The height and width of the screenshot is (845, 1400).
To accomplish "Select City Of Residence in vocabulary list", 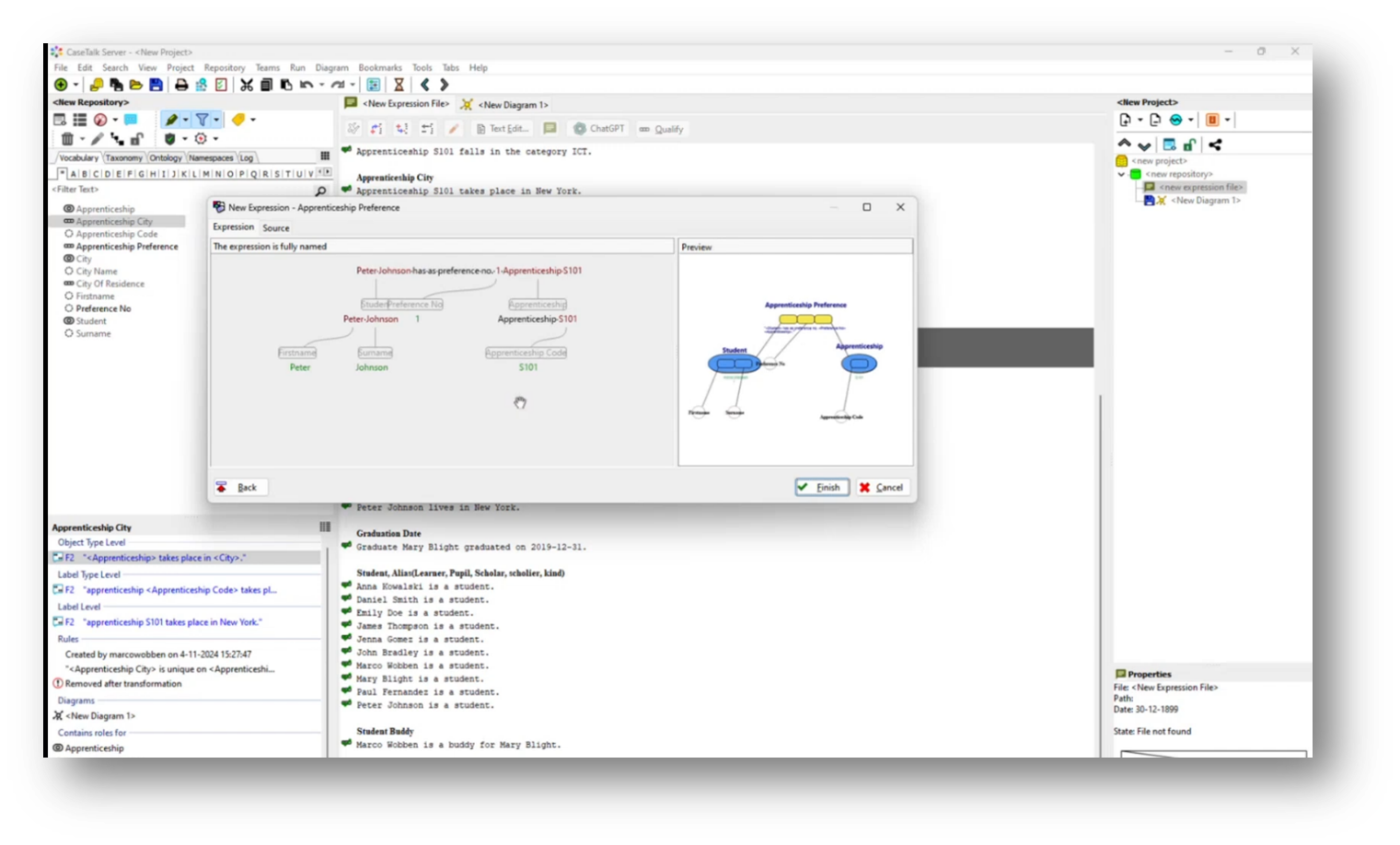I will coord(104,284).
